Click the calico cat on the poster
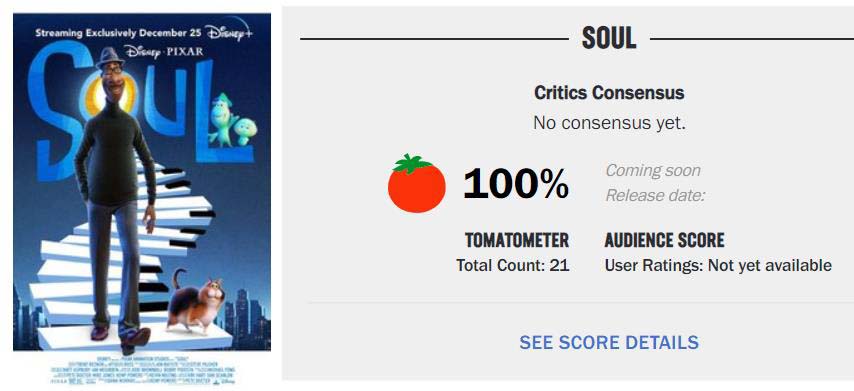Image resolution: width=854 pixels, height=391 pixels. (x=196, y=300)
